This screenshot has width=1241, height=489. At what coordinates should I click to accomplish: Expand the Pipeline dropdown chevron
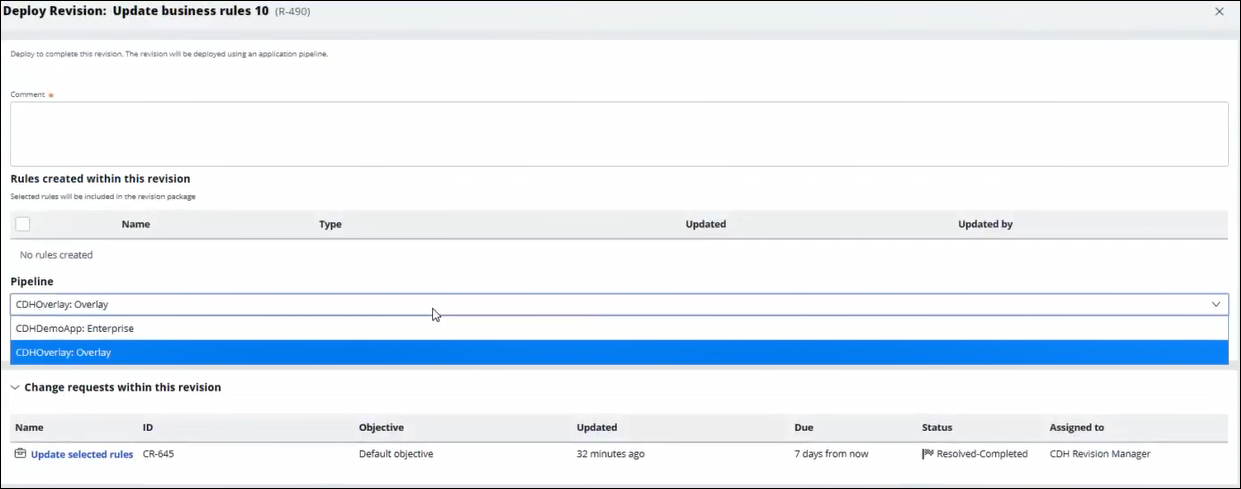[x=1216, y=304]
